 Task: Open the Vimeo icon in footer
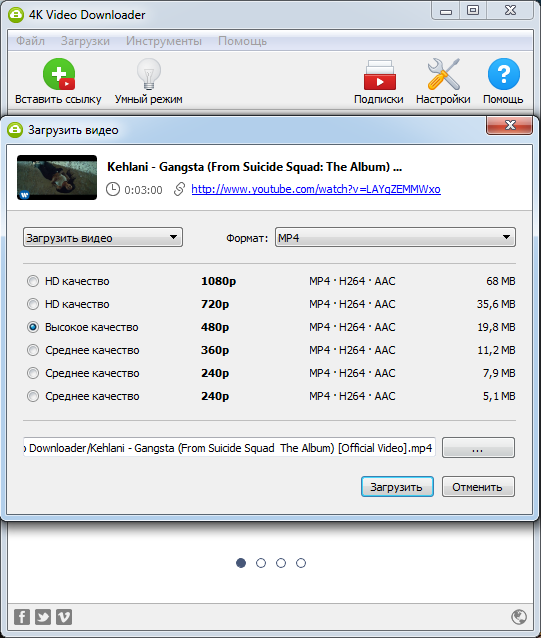pos(64,617)
